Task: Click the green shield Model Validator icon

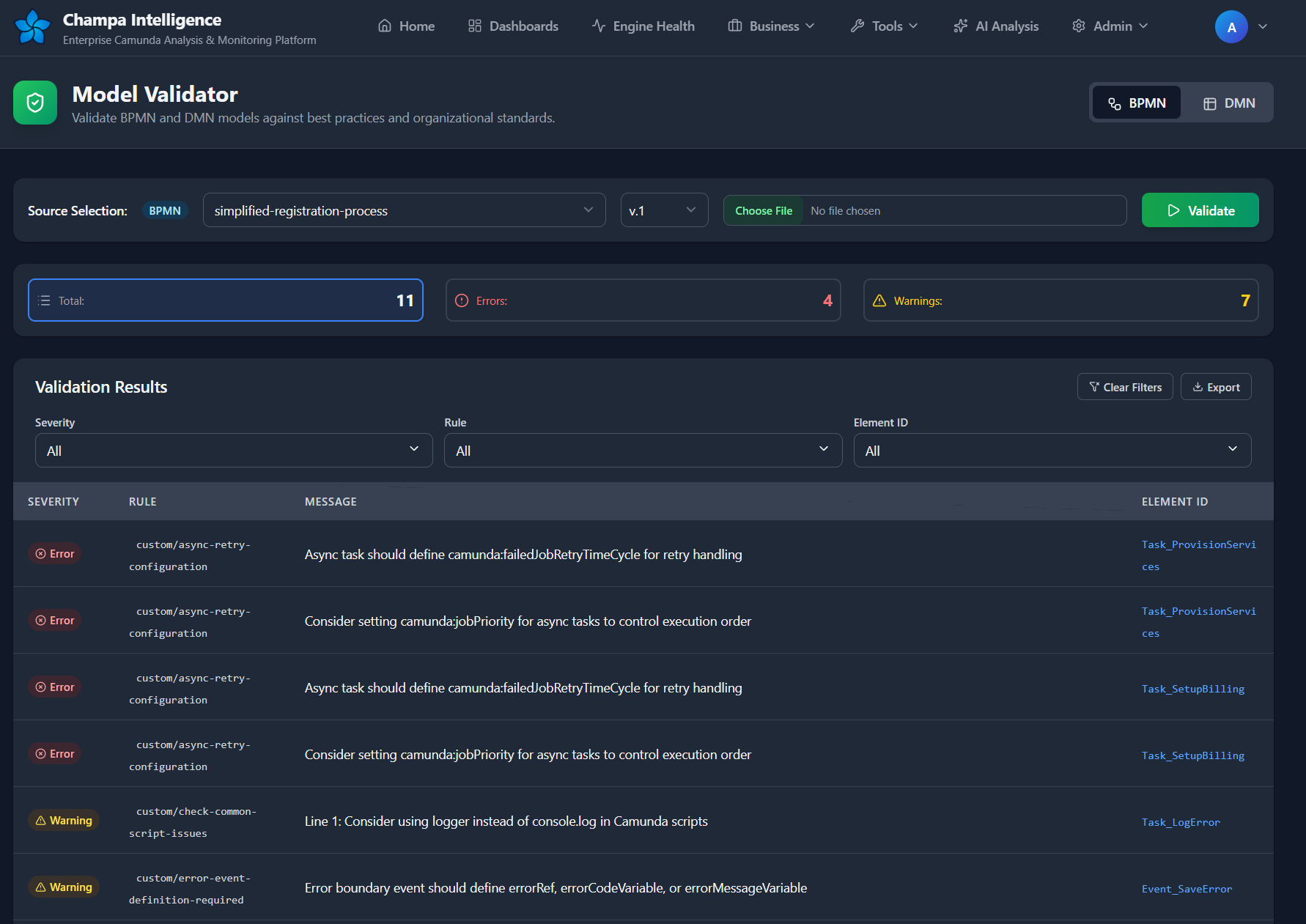Action: (35, 103)
